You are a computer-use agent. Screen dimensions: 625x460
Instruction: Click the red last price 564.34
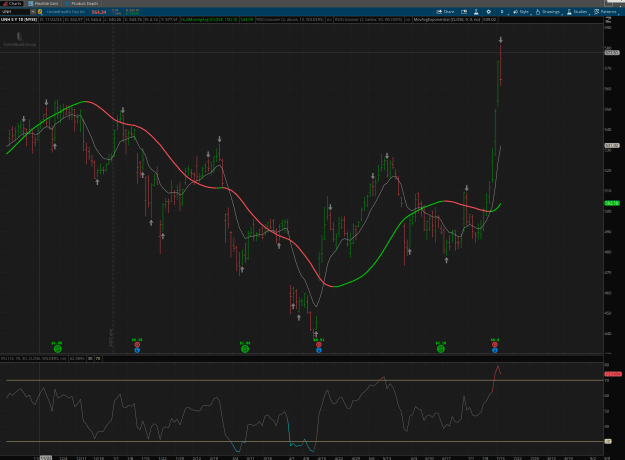pyautogui.click(x=99, y=12)
